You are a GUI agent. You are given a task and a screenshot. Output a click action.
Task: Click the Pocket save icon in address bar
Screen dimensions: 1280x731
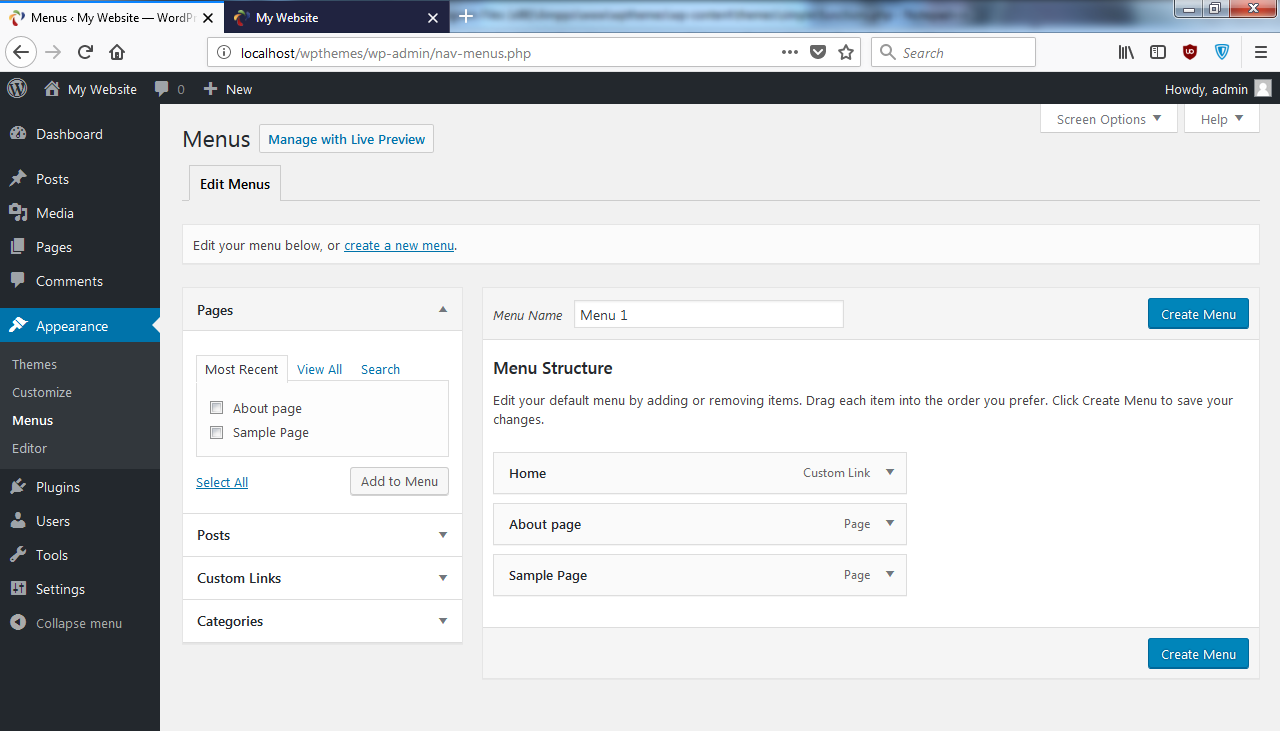coord(818,53)
